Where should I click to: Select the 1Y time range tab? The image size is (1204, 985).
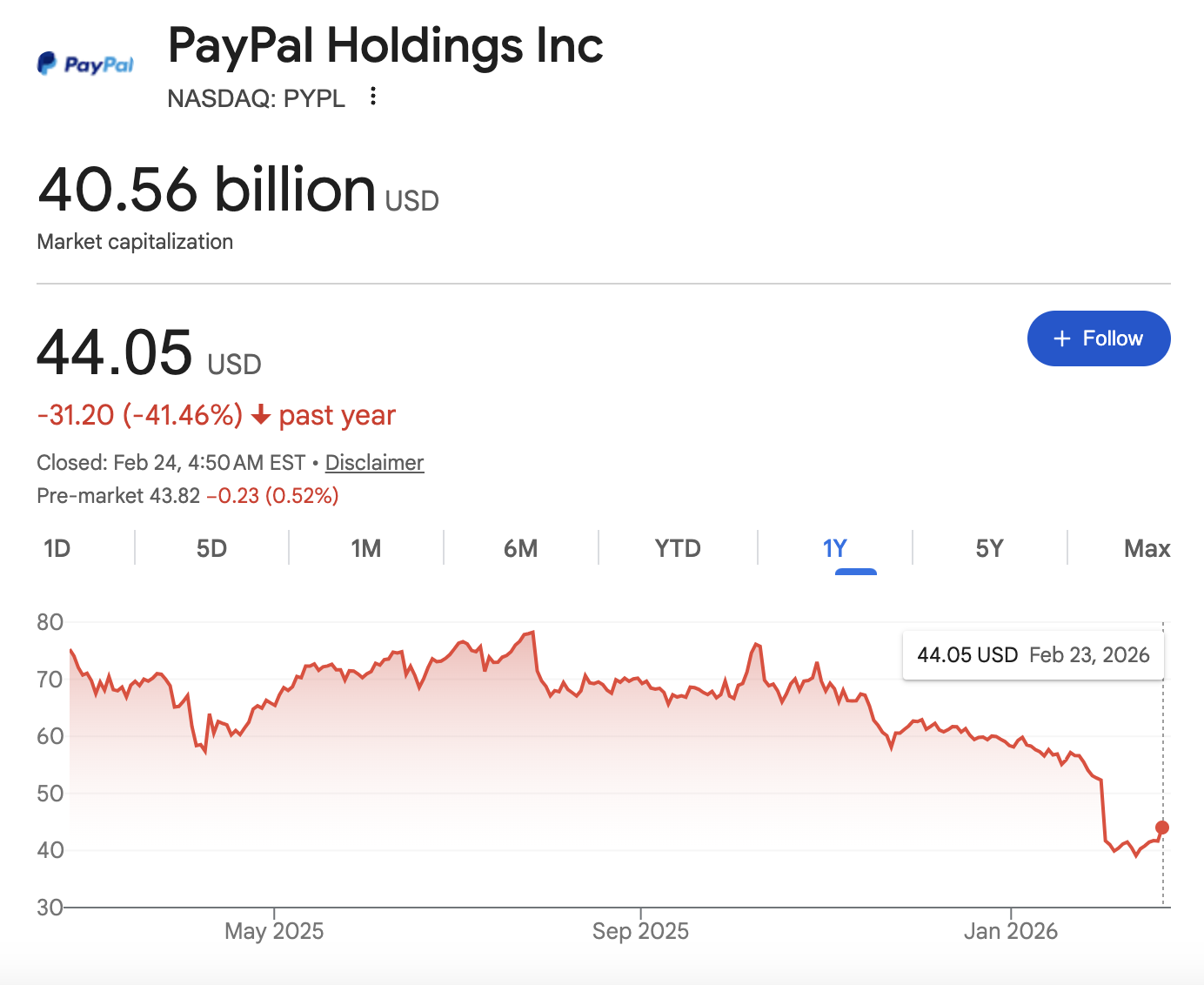tap(834, 548)
